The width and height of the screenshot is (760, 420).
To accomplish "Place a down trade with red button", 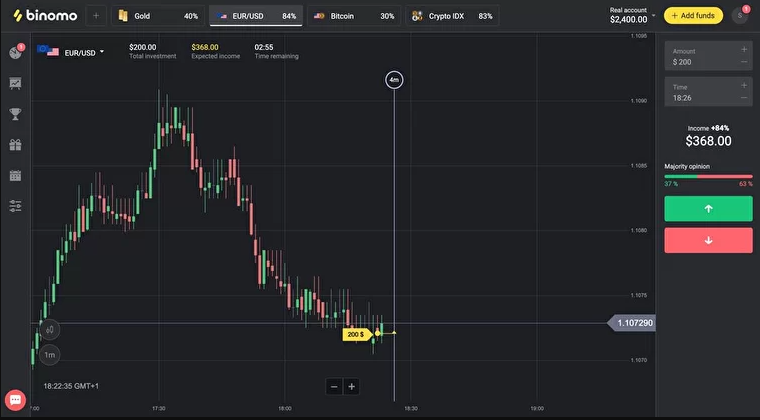I will pyautogui.click(x=708, y=240).
